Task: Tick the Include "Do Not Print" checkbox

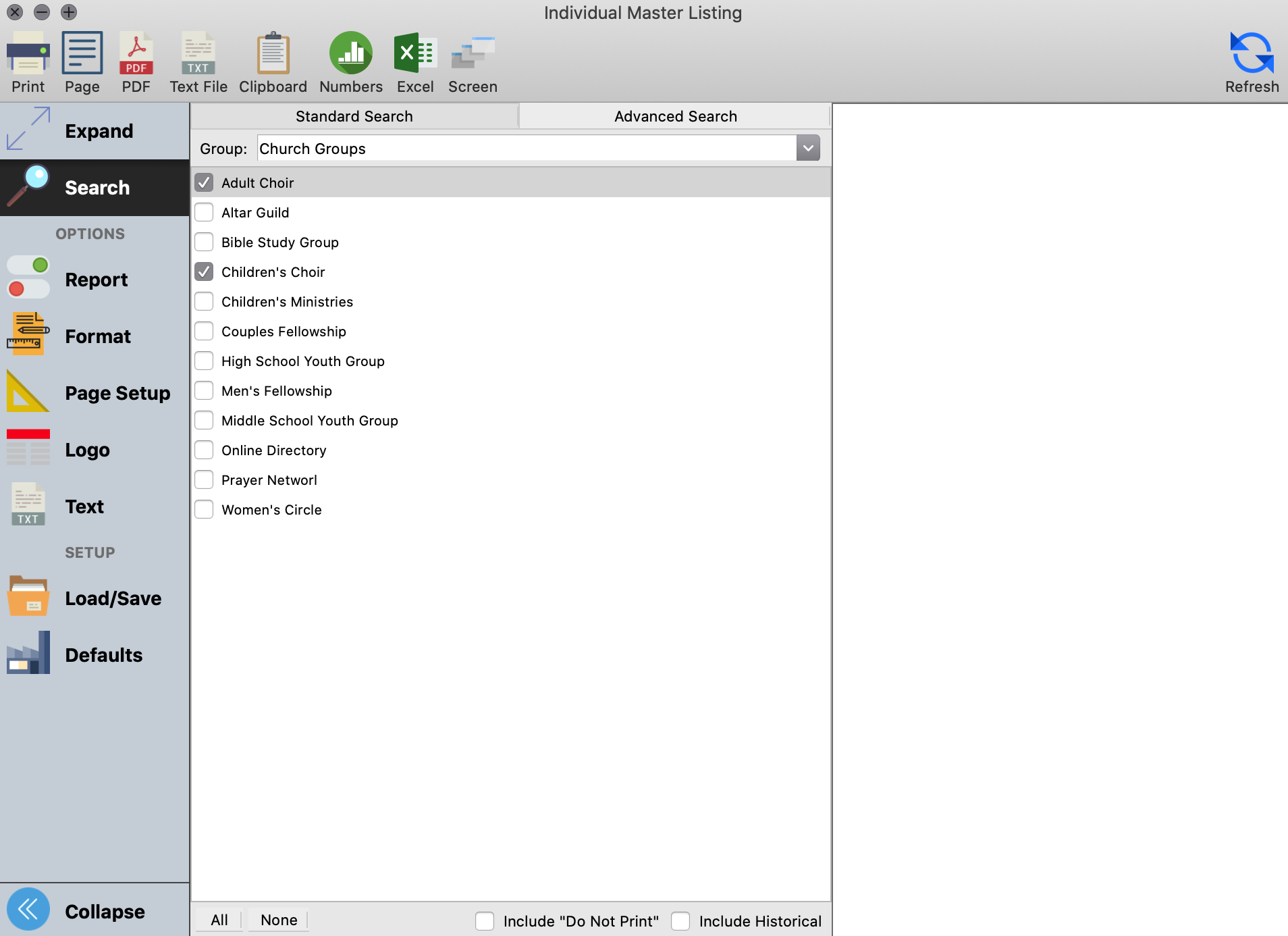Action: 485,921
